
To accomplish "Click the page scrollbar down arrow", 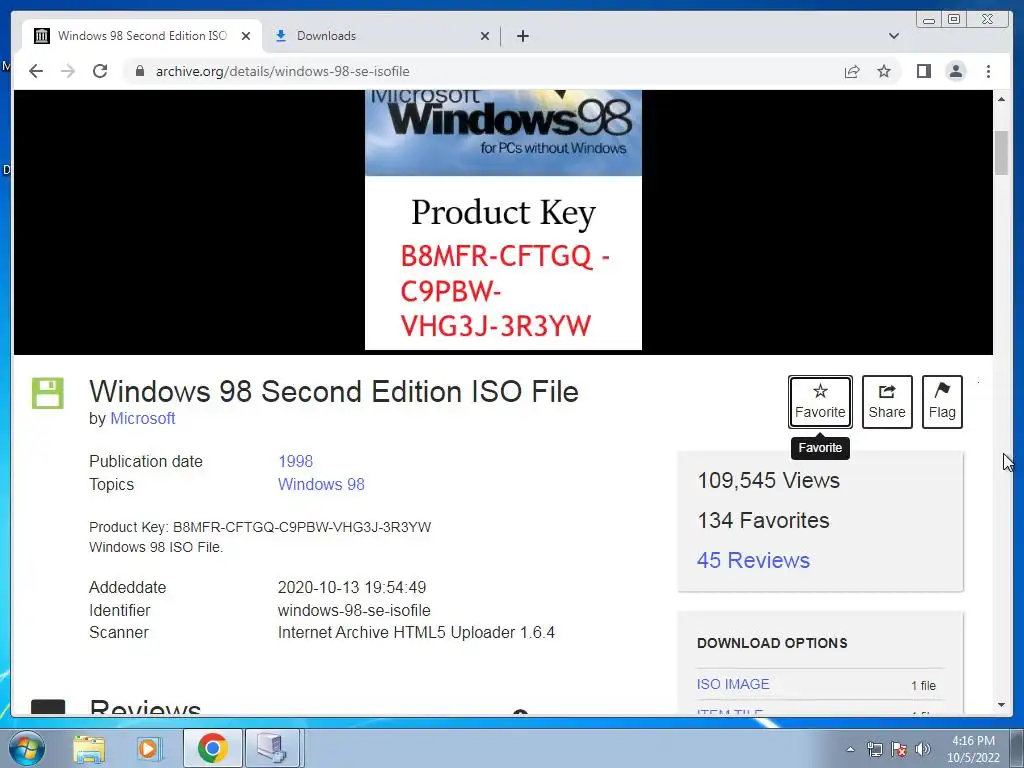I will [x=1001, y=705].
